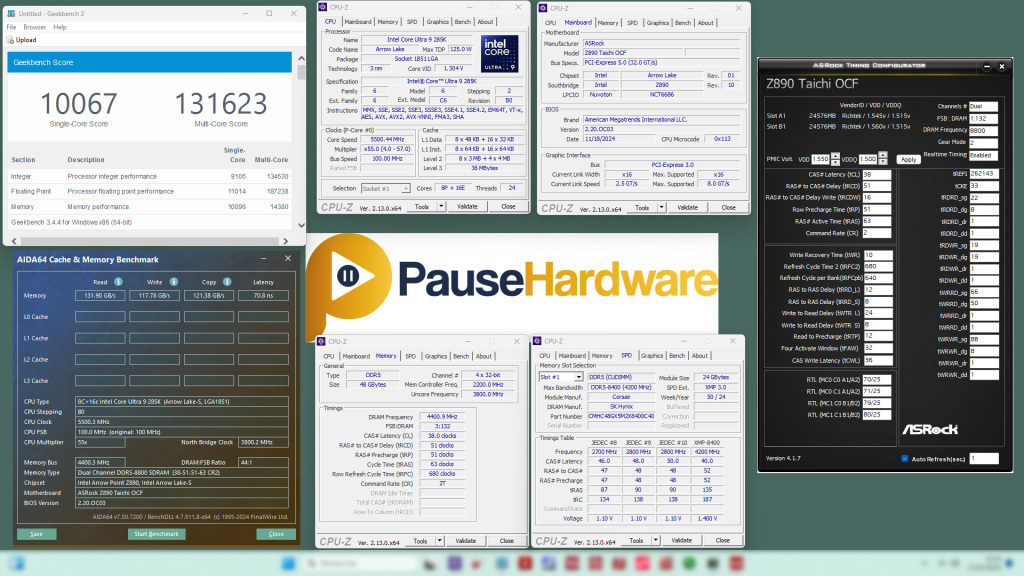Select the About tab in the CPU-Z Mainboard window
Viewport: 1024px width, 576px height.
click(x=705, y=23)
